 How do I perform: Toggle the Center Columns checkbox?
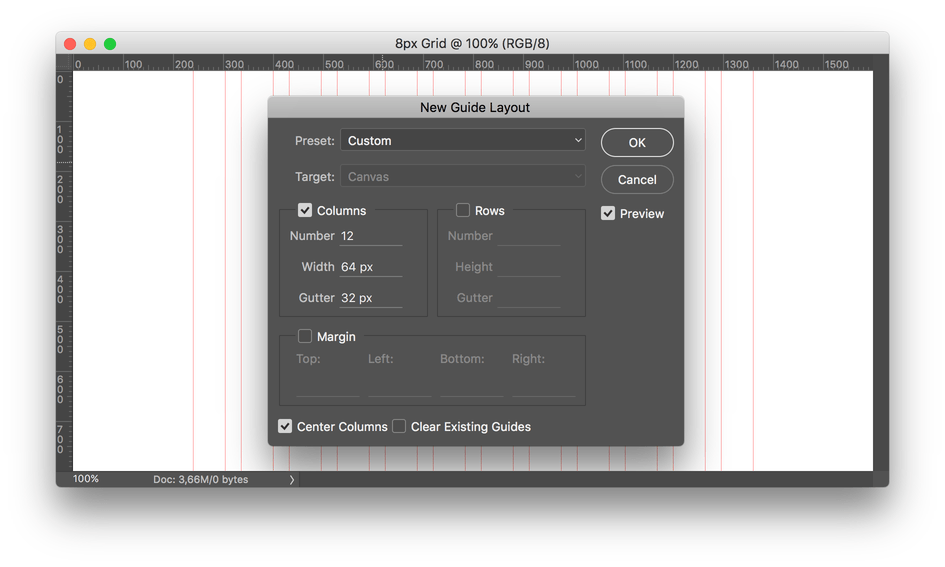click(286, 426)
